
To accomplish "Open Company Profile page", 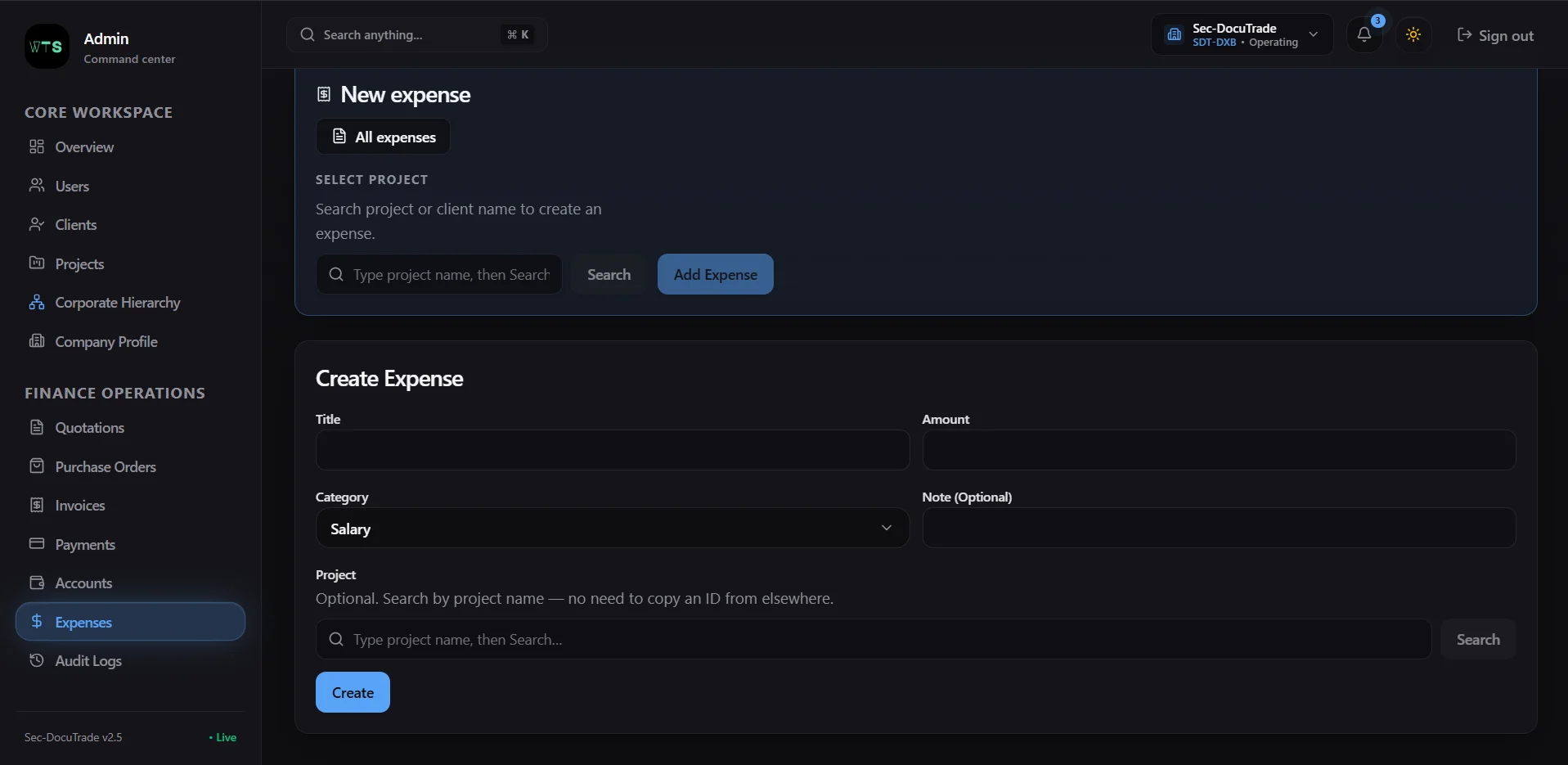I will click(x=130, y=341).
